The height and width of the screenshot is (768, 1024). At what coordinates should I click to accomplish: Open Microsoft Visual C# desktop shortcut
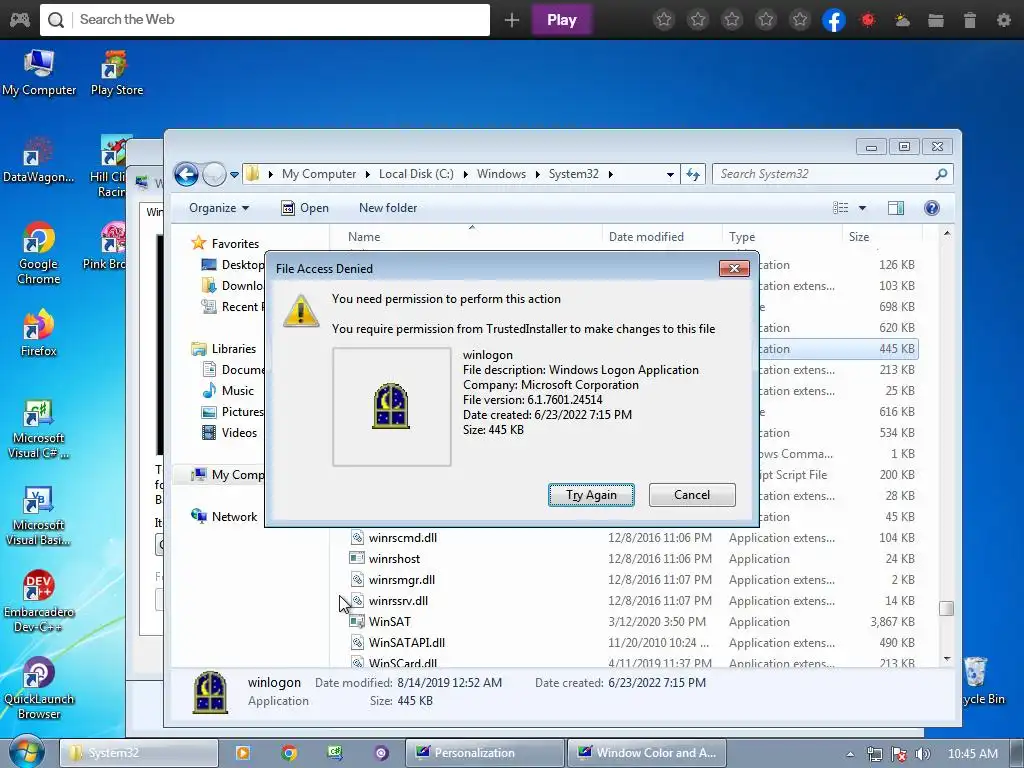pyautogui.click(x=39, y=428)
